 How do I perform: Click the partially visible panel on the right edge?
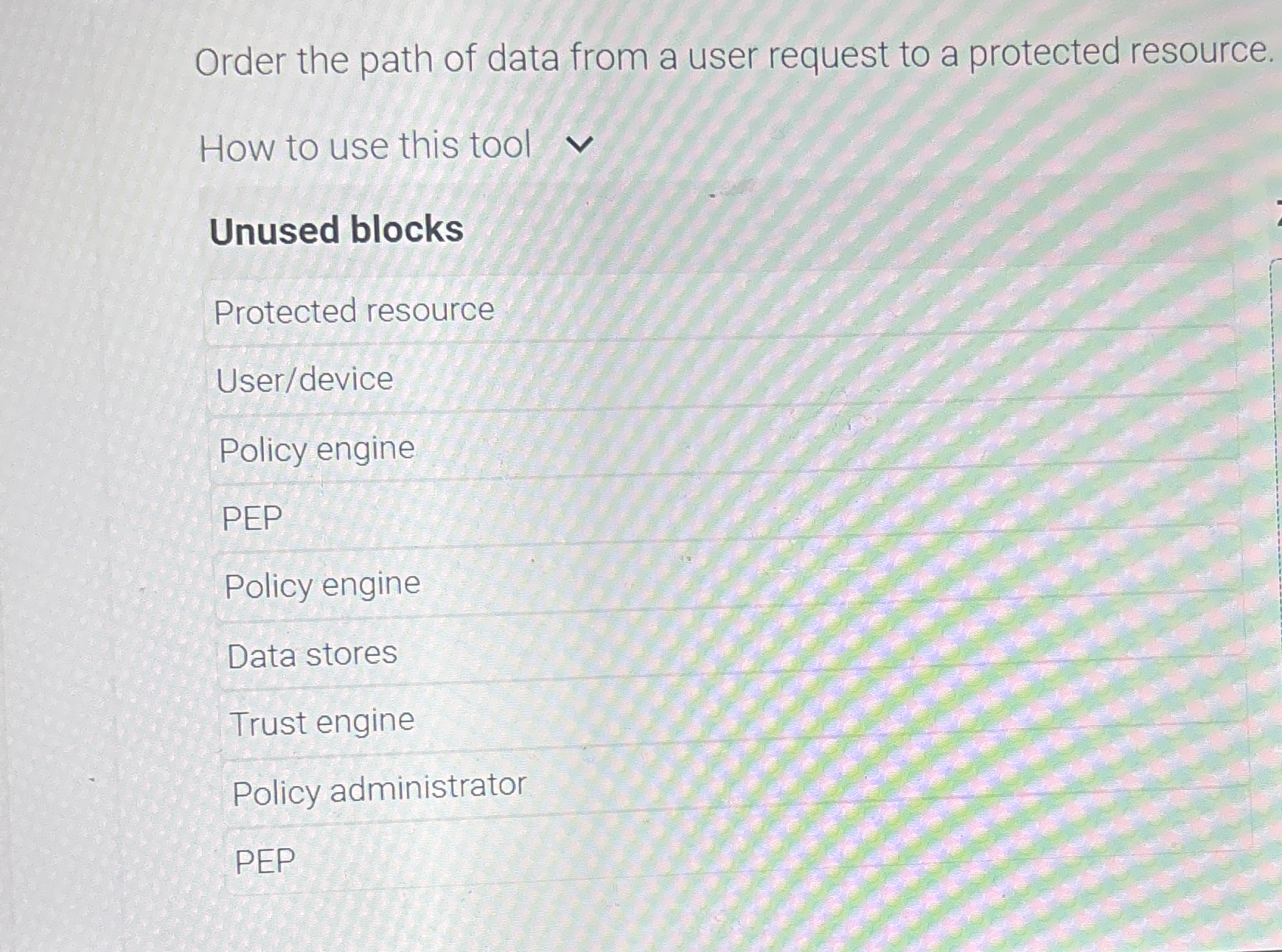pyautogui.click(x=1275, y=516)
